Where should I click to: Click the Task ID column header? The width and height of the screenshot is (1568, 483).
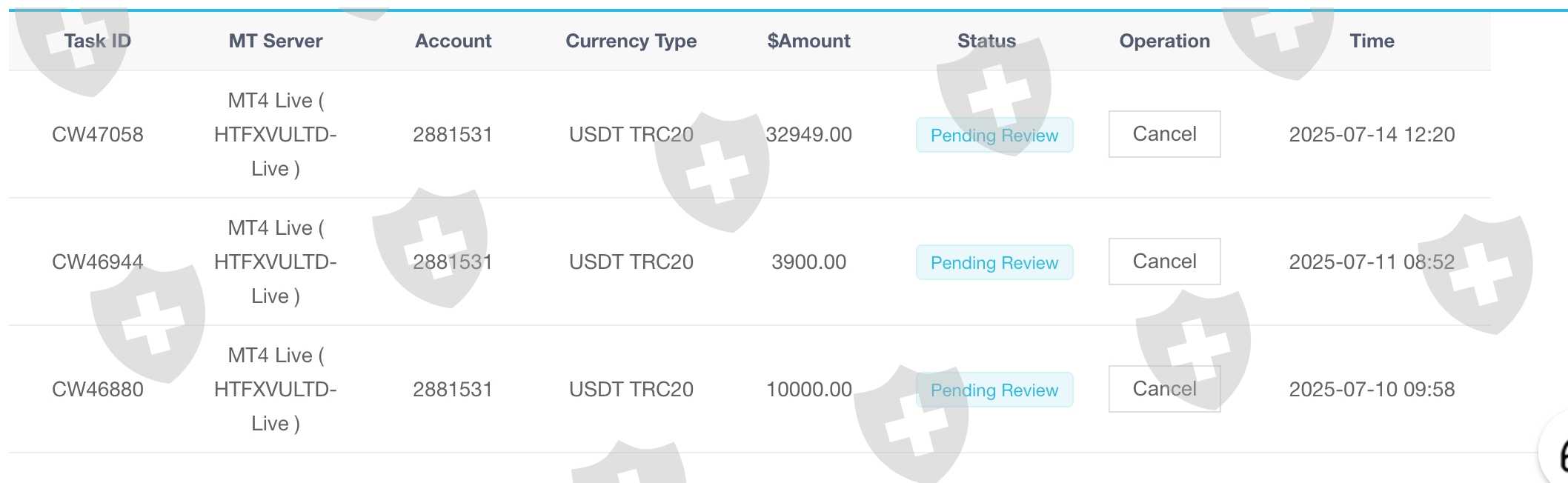[97, 41]
